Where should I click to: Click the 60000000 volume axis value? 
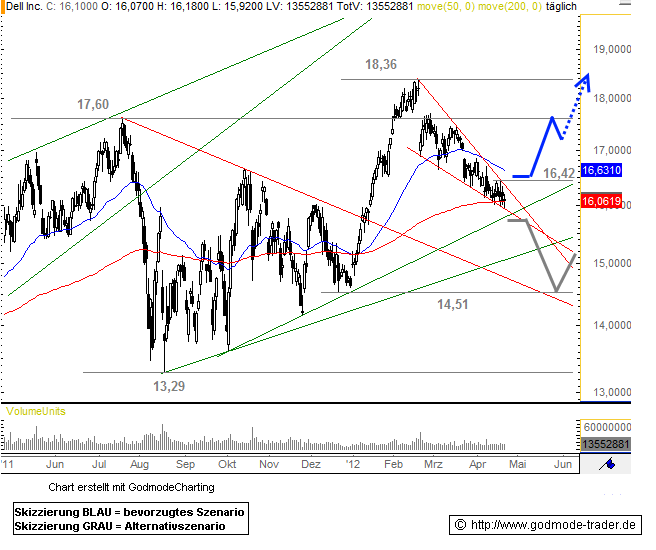(607, 427)
